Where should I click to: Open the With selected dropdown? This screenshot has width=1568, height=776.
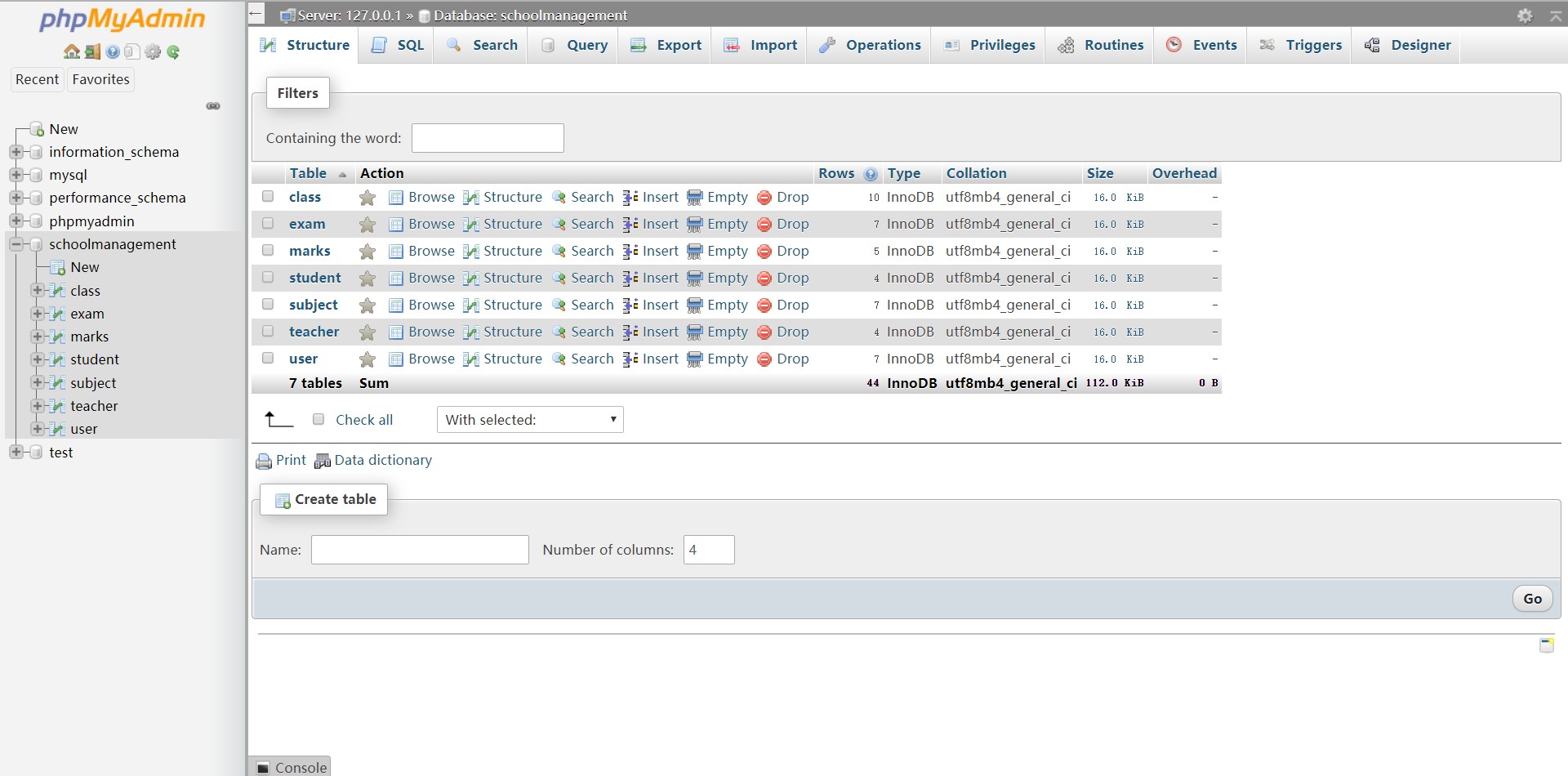tap(530, 419)
